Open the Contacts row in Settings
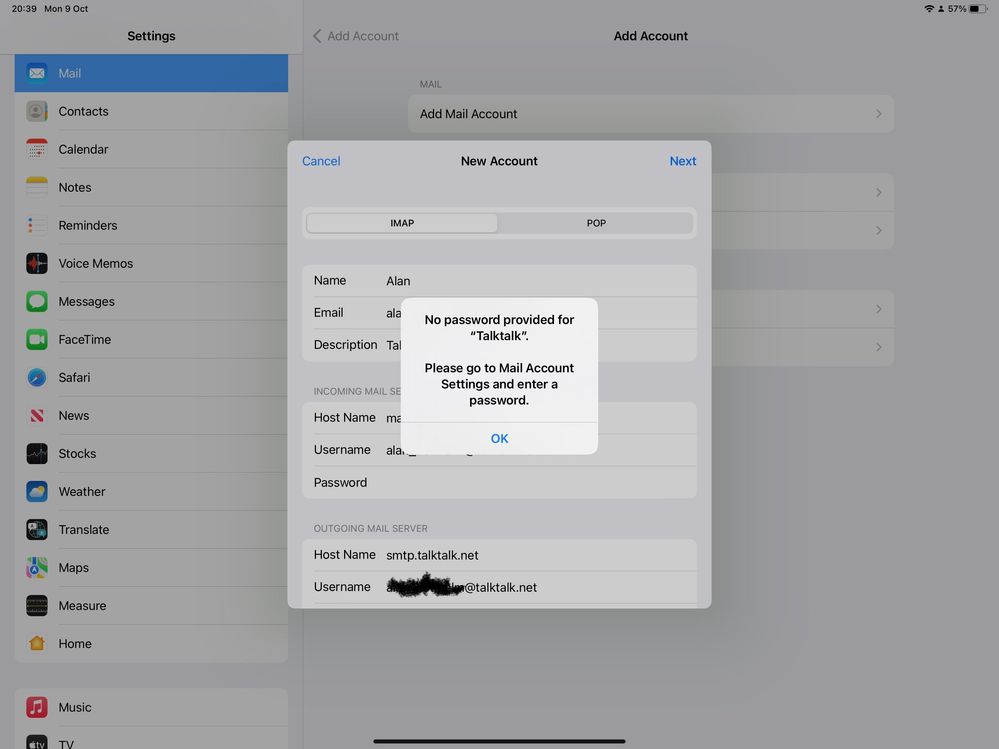 point(151,111)
